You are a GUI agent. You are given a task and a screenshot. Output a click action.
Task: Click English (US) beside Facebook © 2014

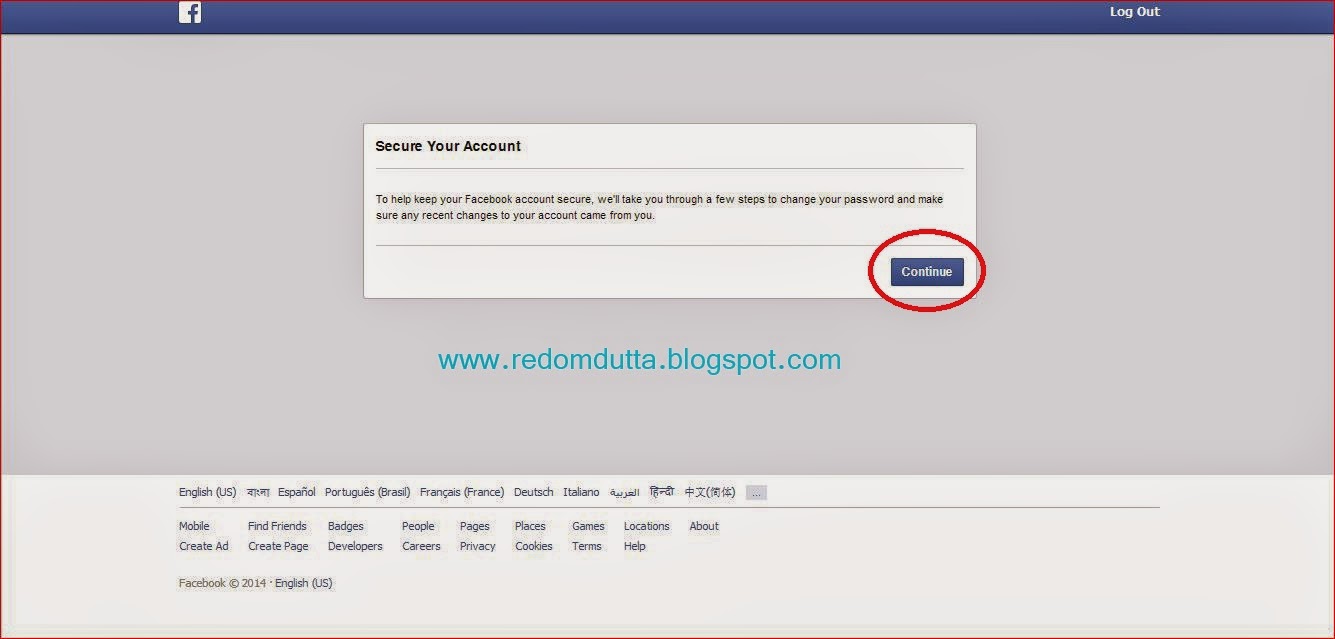point(303,583)
